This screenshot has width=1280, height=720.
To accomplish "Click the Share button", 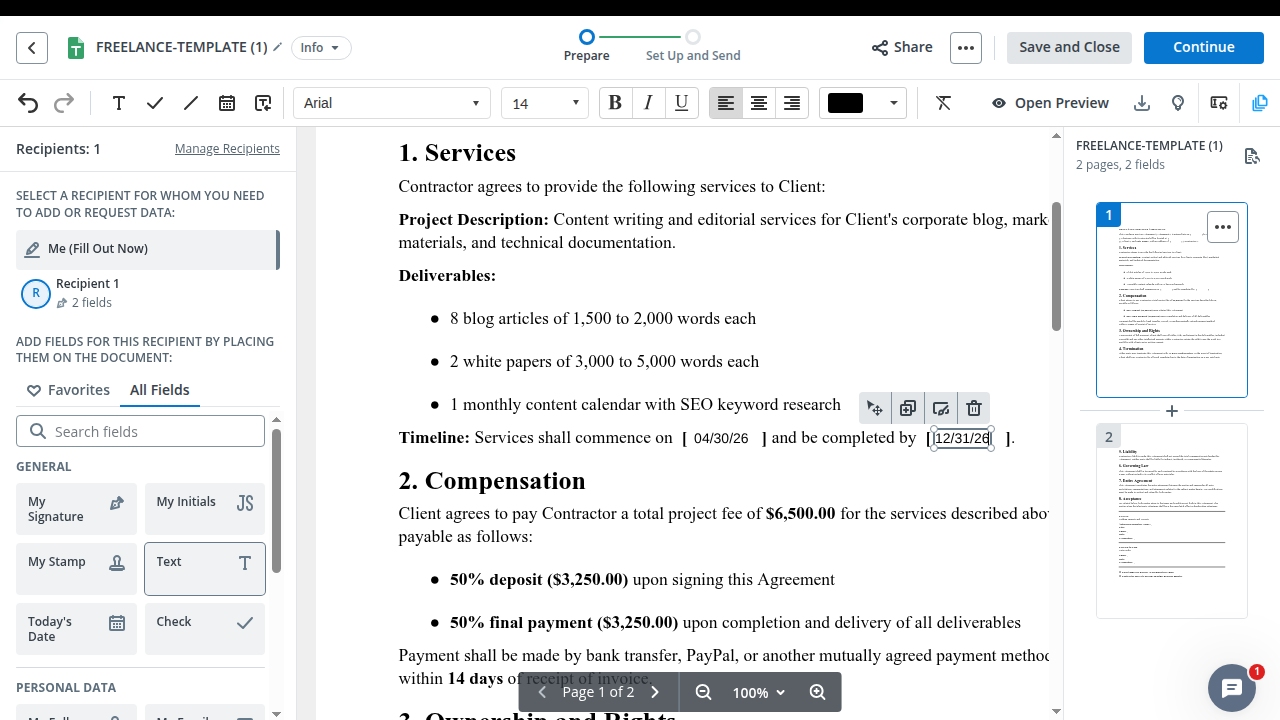I will click(x=902, y=47).
